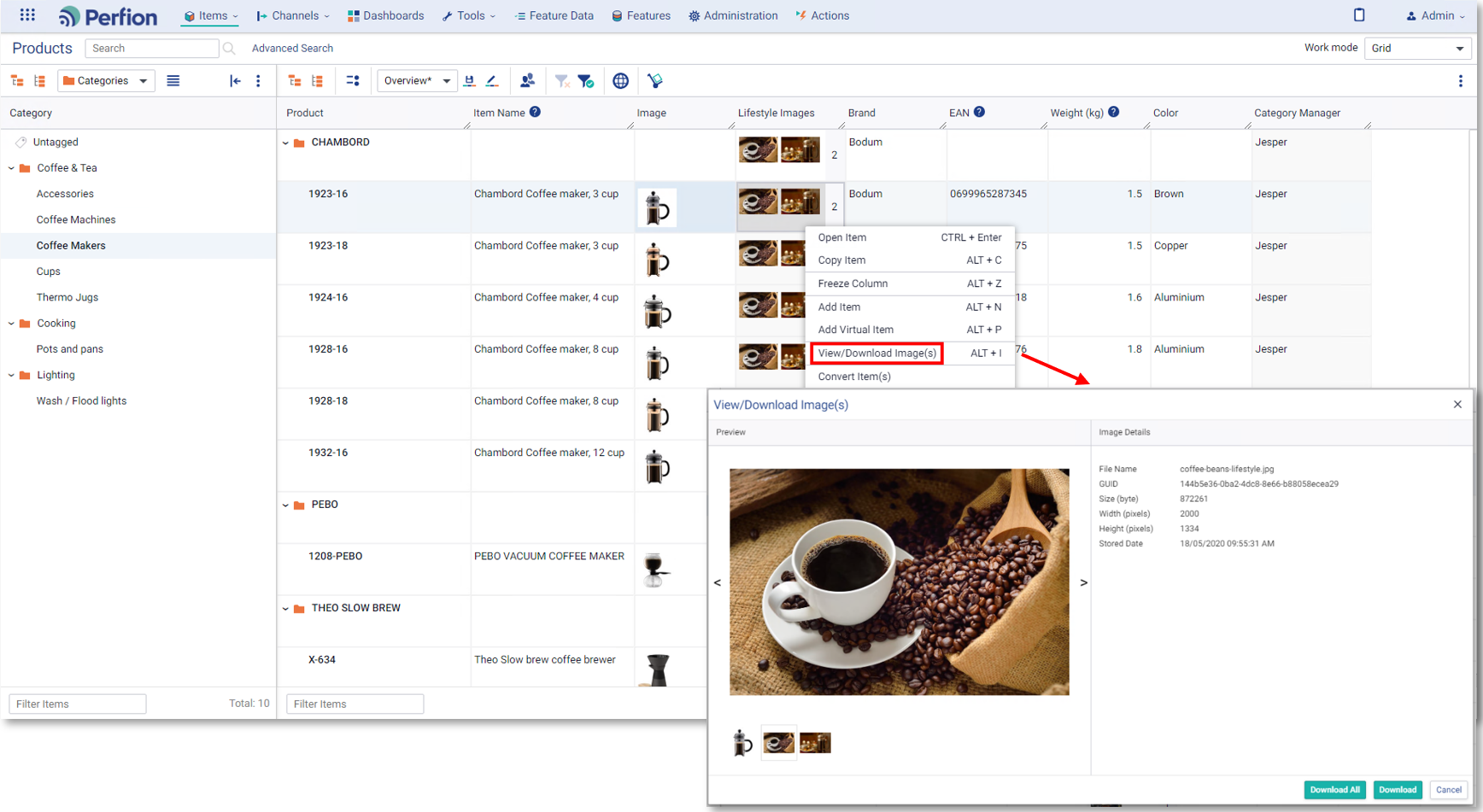Click hierarchy tree icon in product toolbar
The width and height of the screenshot is (1483, 812).
point(295,81)
